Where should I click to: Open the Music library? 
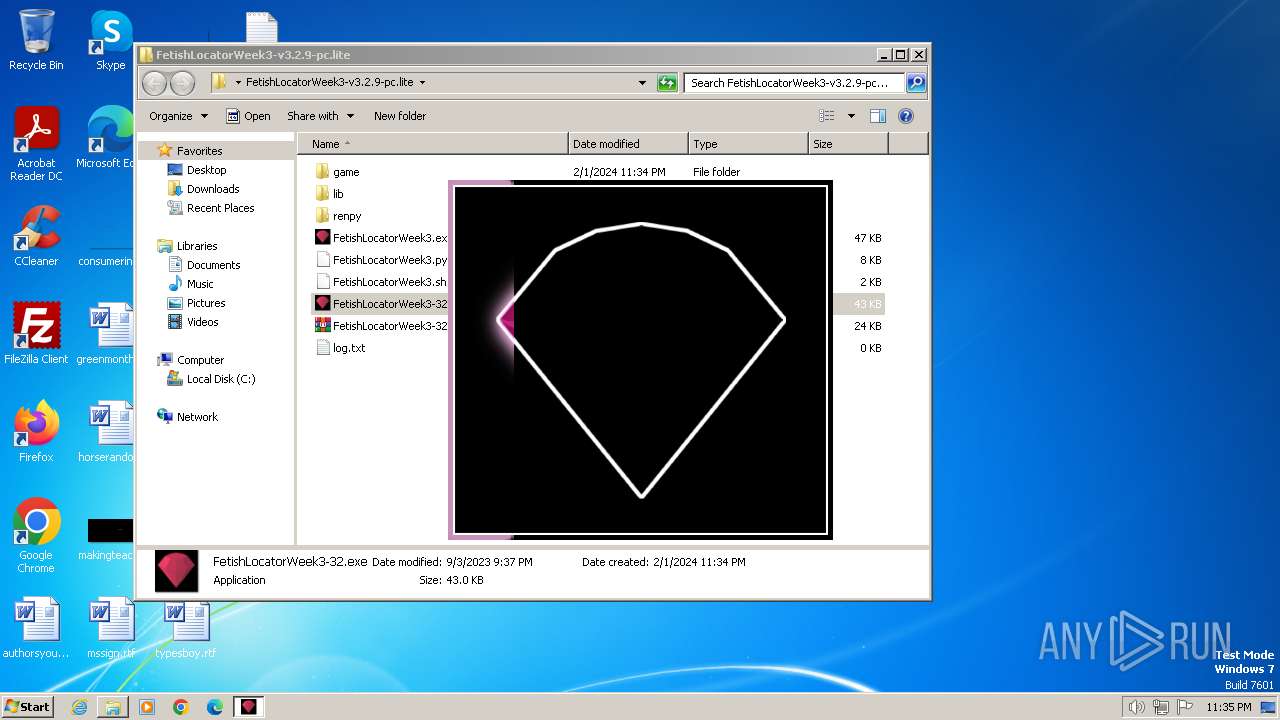tap(200, 284)
